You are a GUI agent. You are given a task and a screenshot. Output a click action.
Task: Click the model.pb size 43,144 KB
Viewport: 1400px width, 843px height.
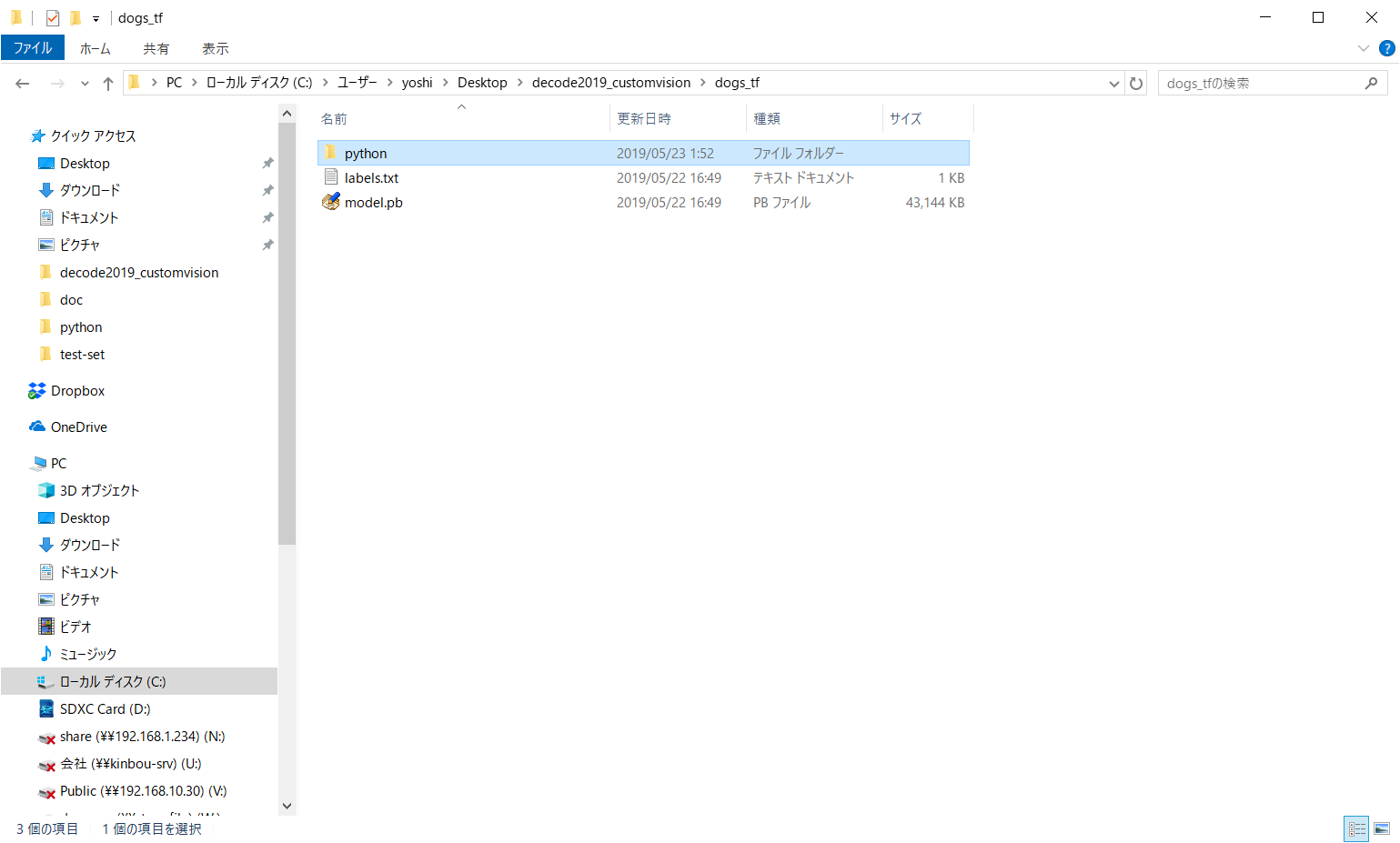point(935,203)
